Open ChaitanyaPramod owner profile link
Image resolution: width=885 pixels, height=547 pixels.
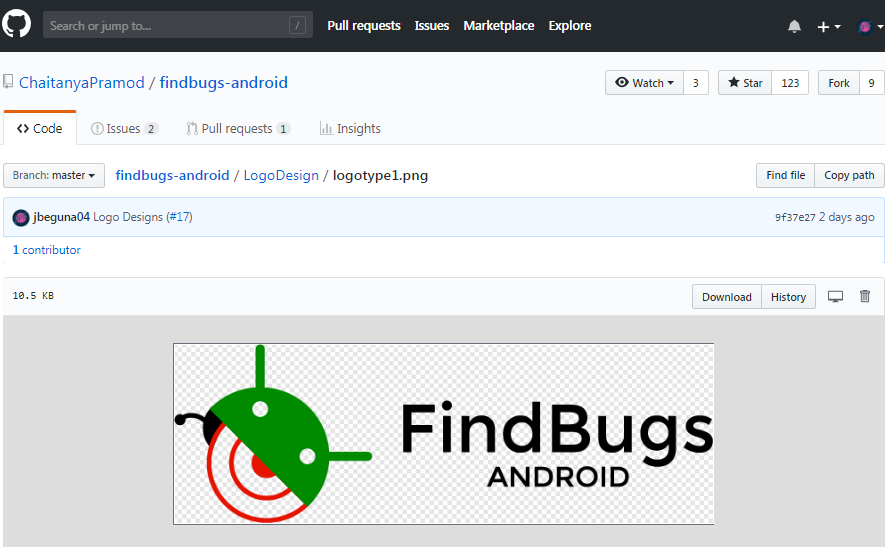click(82, 82)
